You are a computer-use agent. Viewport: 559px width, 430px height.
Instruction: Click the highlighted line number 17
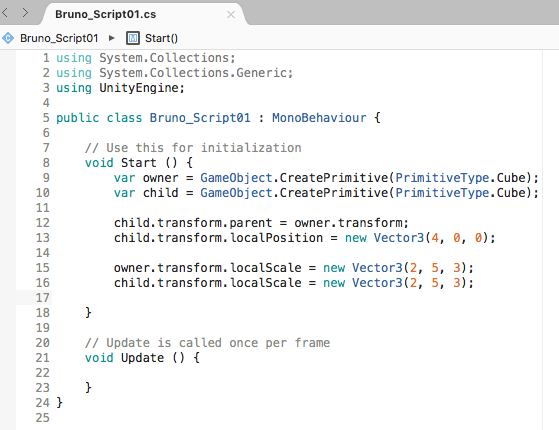[x=42, y=298]
